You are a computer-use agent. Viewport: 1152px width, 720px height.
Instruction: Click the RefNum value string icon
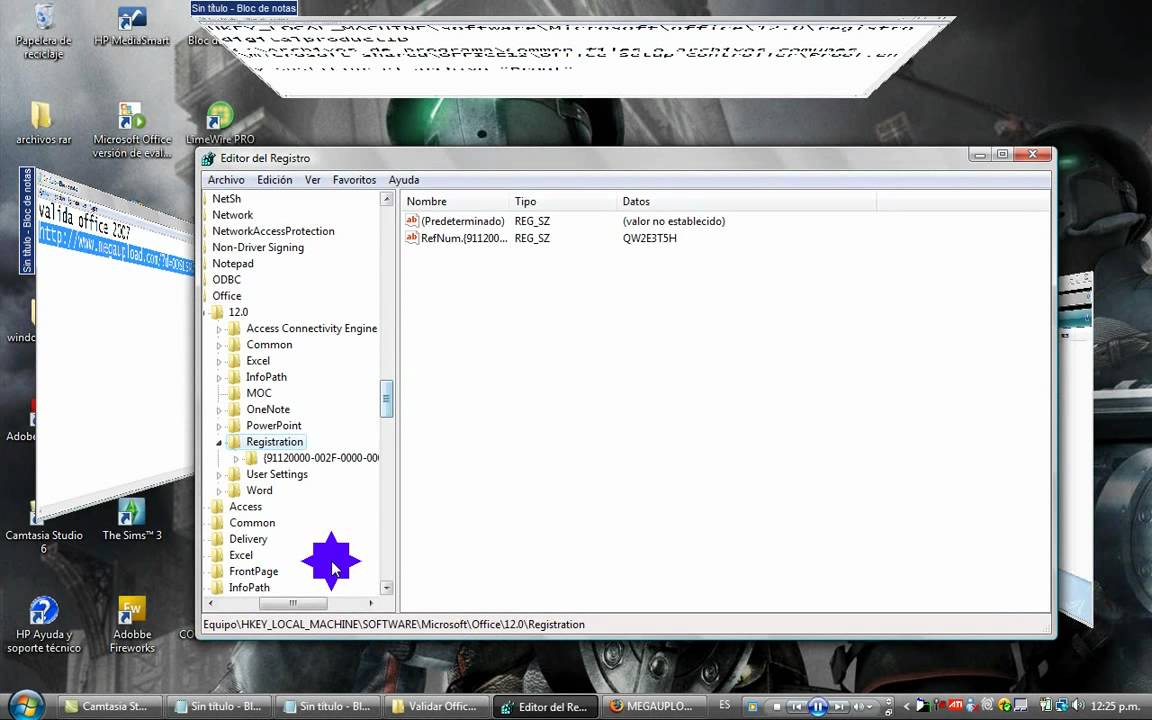coord(411,237)
